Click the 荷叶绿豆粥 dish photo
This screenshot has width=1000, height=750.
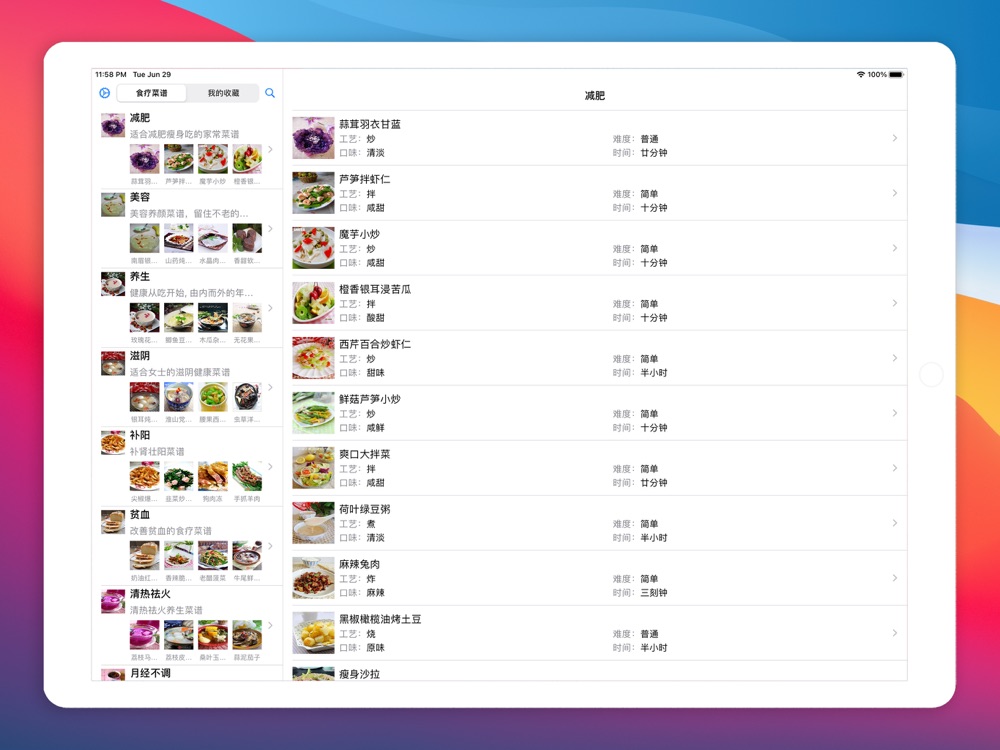(313, 523)
